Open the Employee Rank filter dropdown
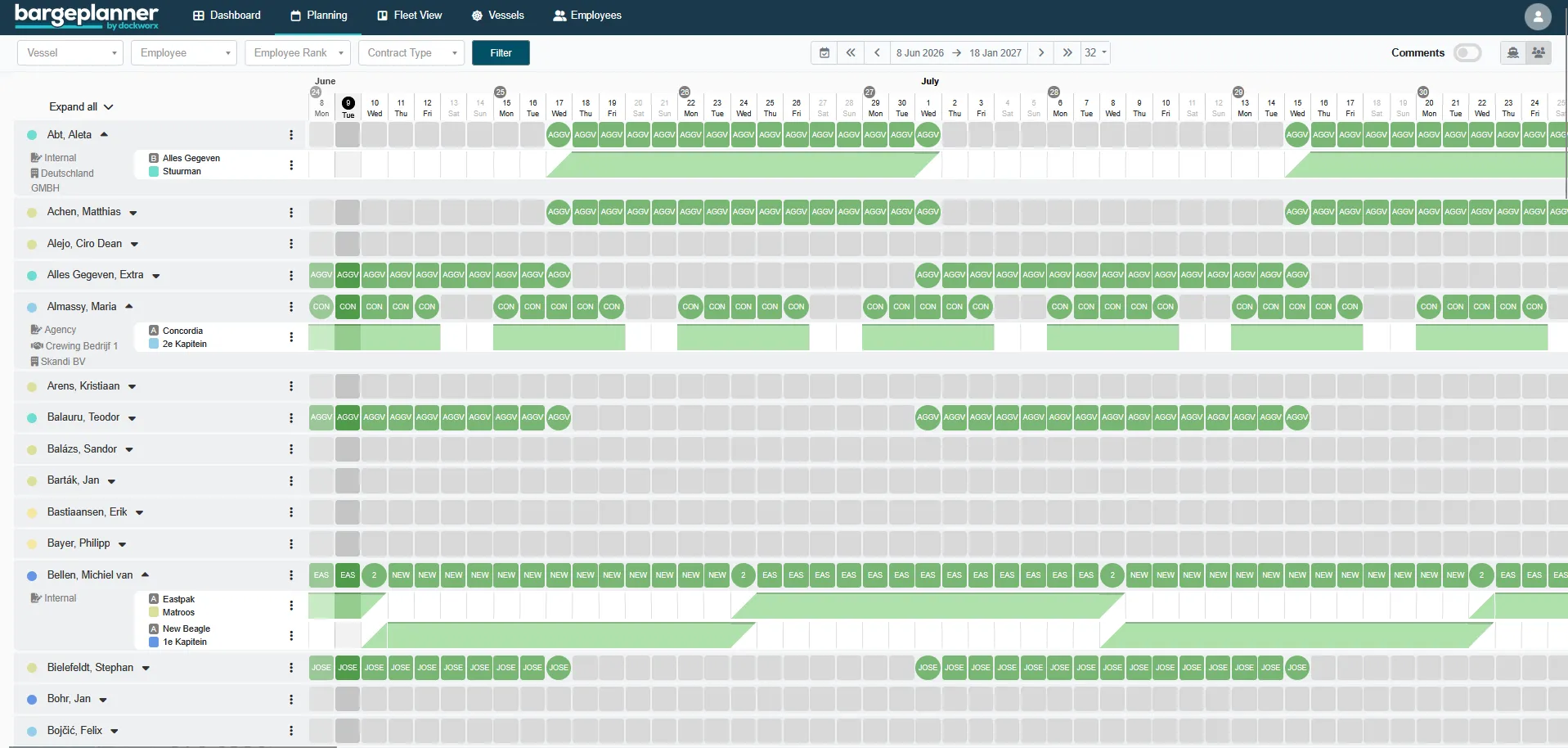 click(298, 52)
